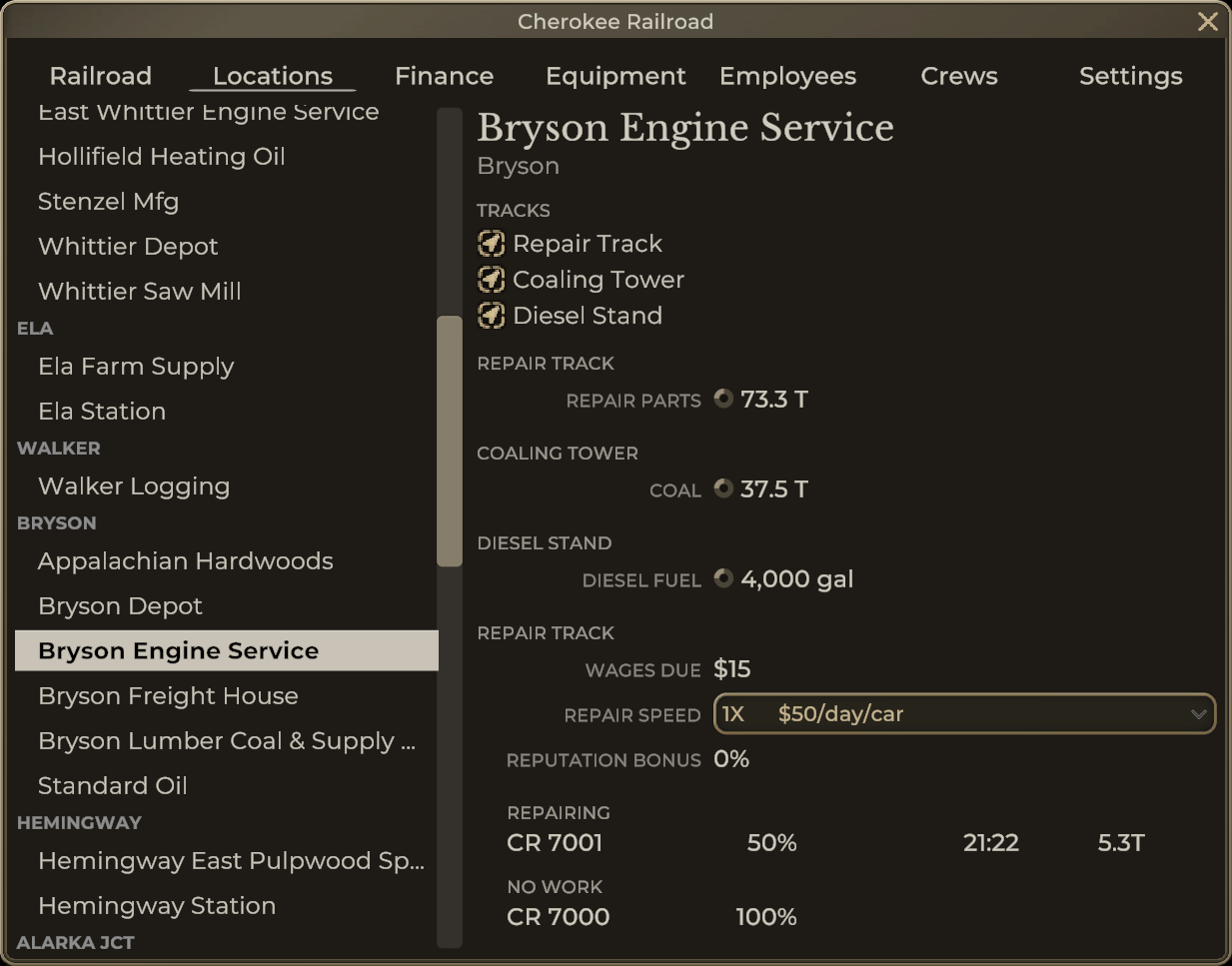Image resolution: width=1232 pixels, height=966 pixels.
Task: Select Bryson Engine Service in list
Action: pos(226,650)
